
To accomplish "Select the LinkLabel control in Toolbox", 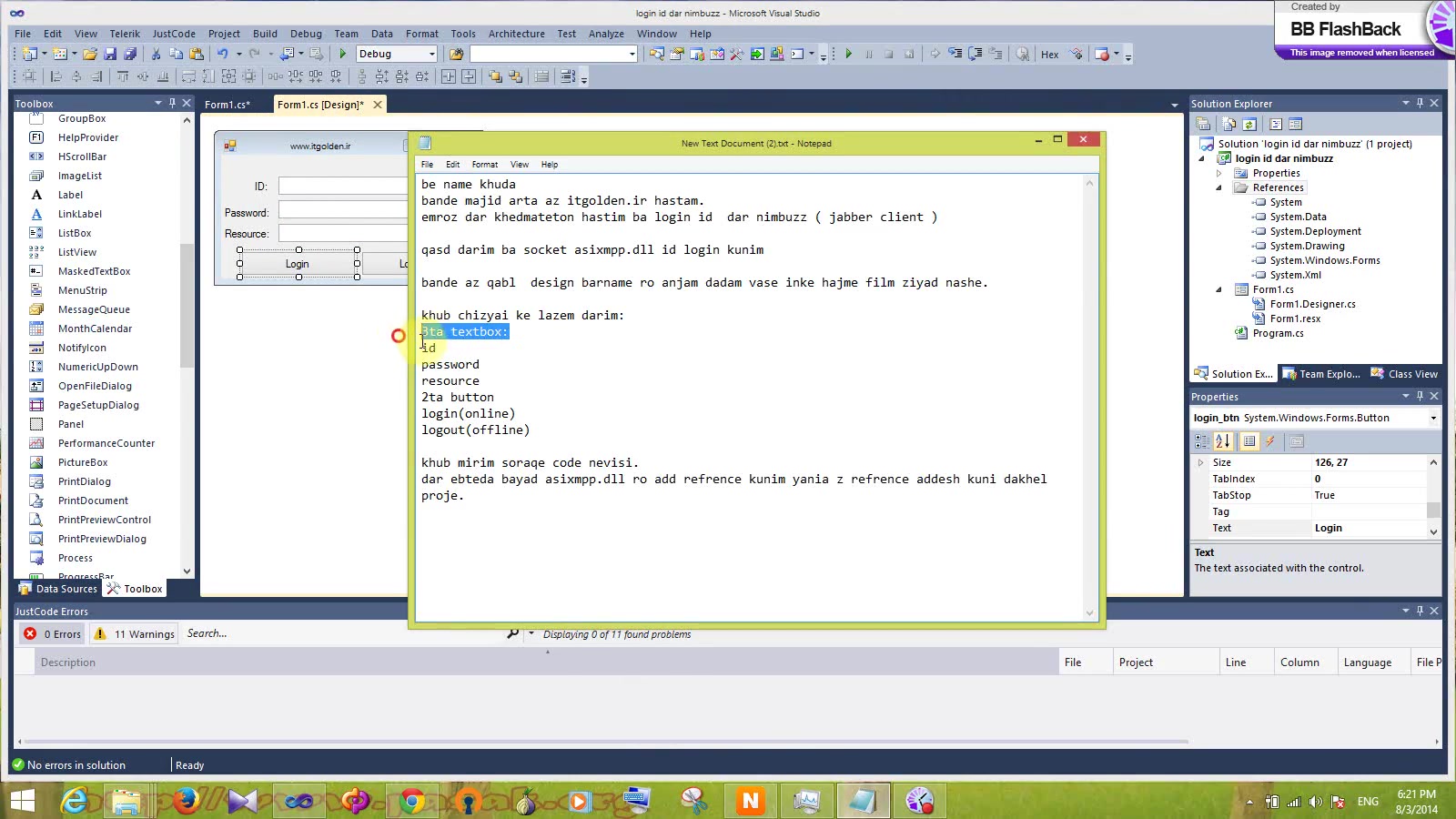I will [79, 214].
